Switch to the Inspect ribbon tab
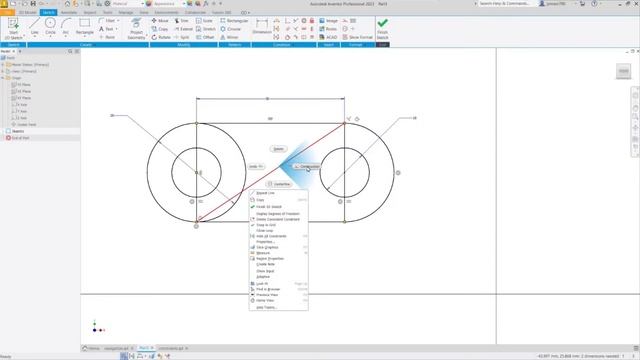 90,13
